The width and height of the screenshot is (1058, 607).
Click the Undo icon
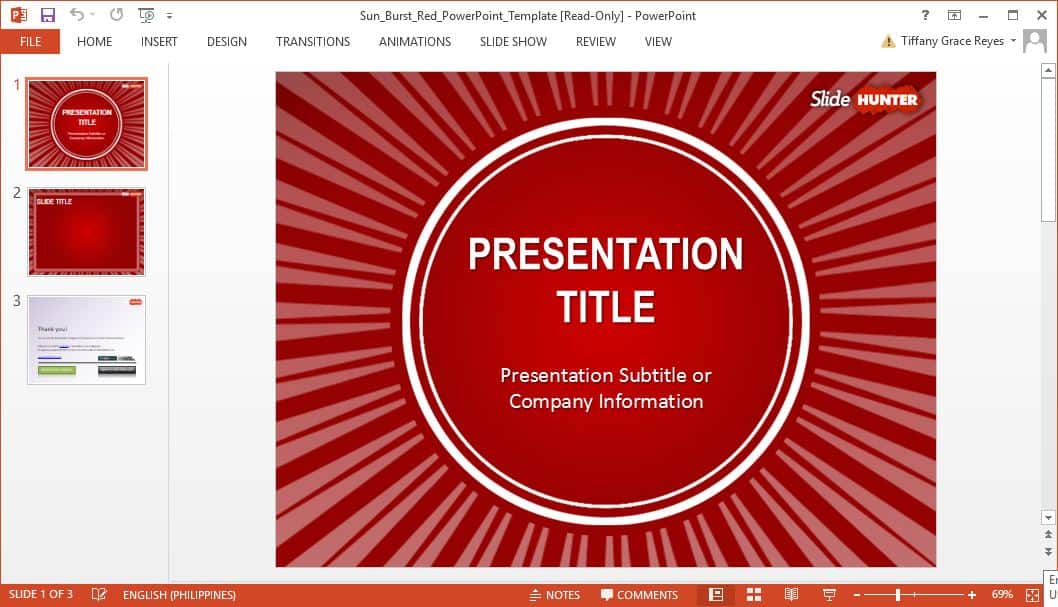pos(77,15)
